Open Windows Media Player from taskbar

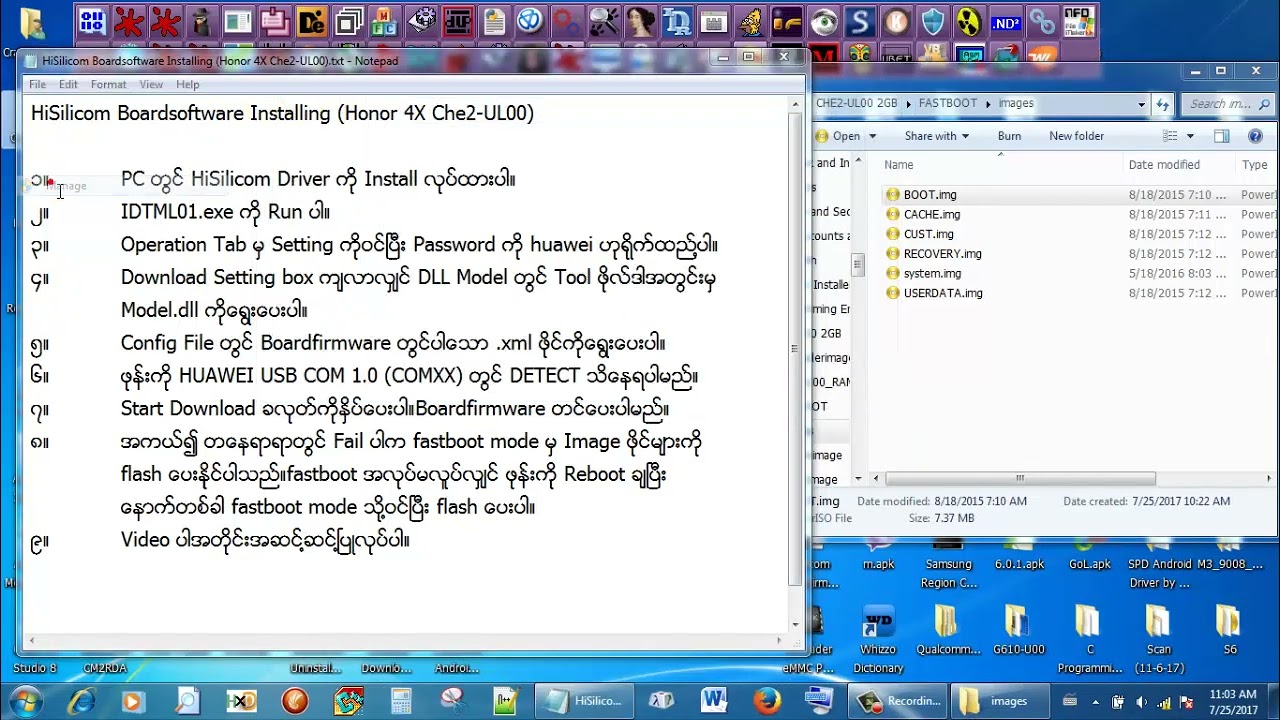pyautogui.click(x=134, y=701)
